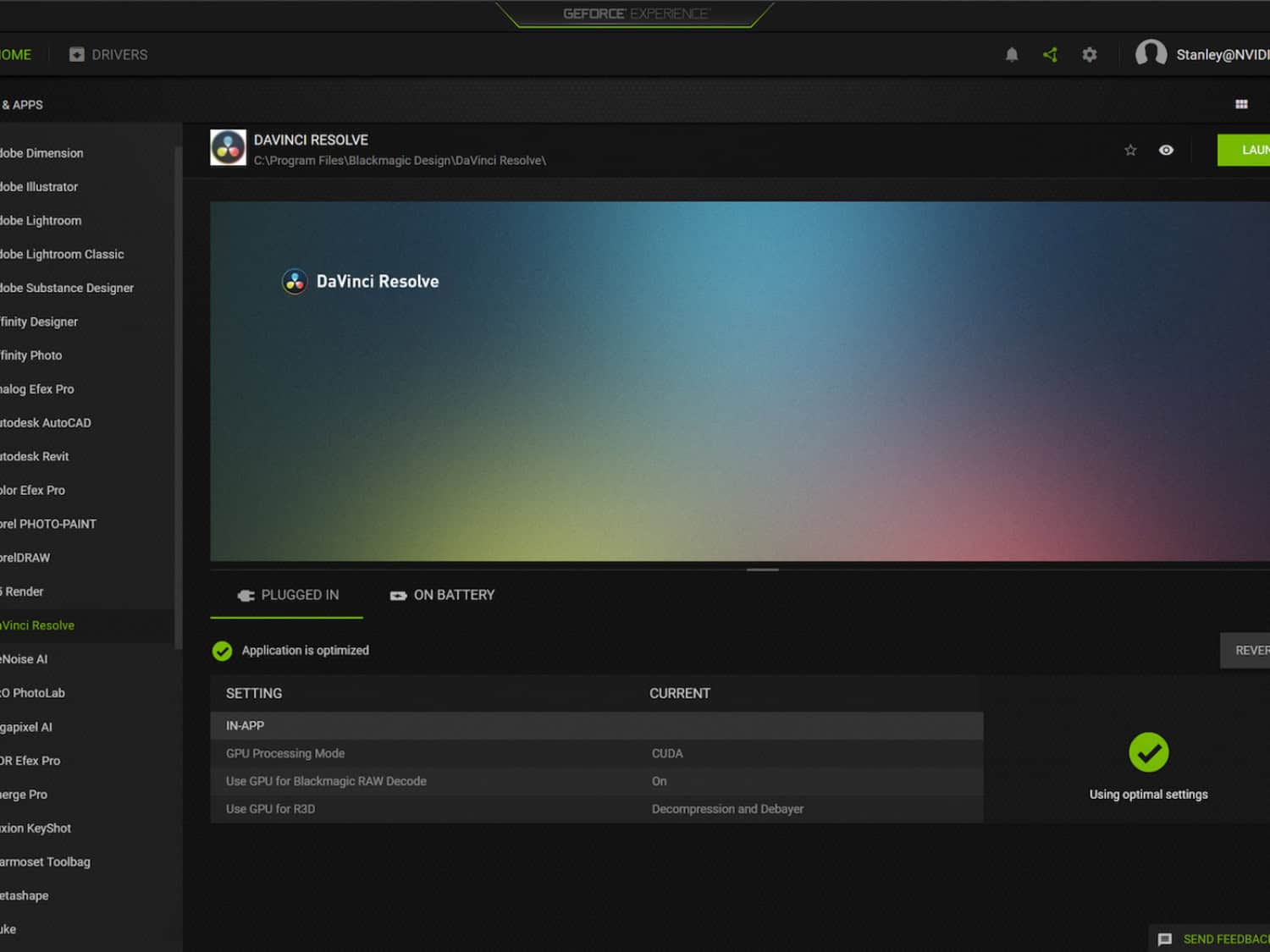
Task: Select Metashape in the list
Action: 25,896
